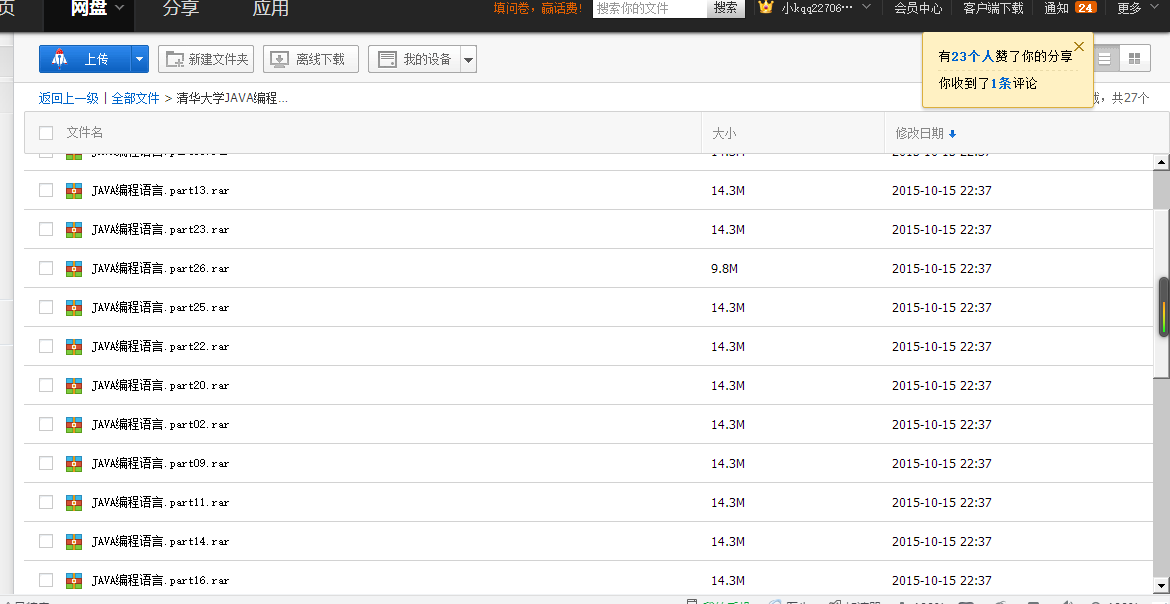Check the box for part25.rar
The image size is (1170, 604).
tap(46, 308)
